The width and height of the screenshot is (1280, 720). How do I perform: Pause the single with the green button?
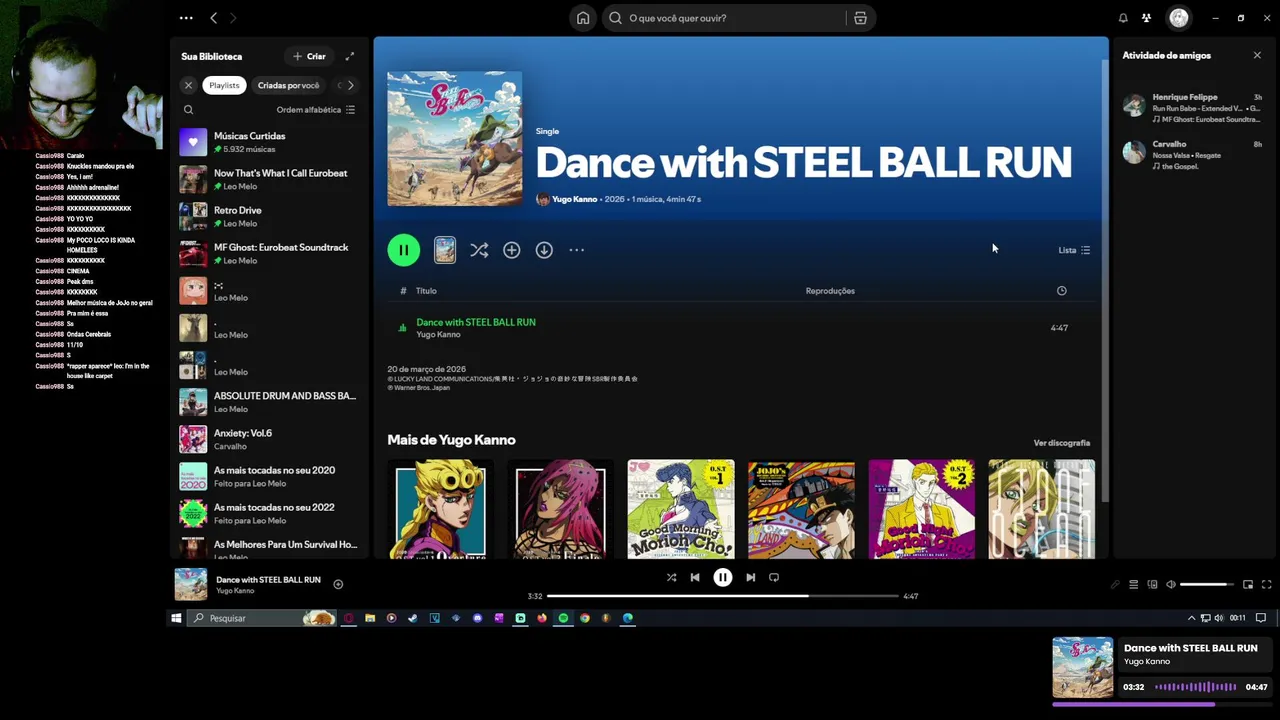[x=404, y=250]
